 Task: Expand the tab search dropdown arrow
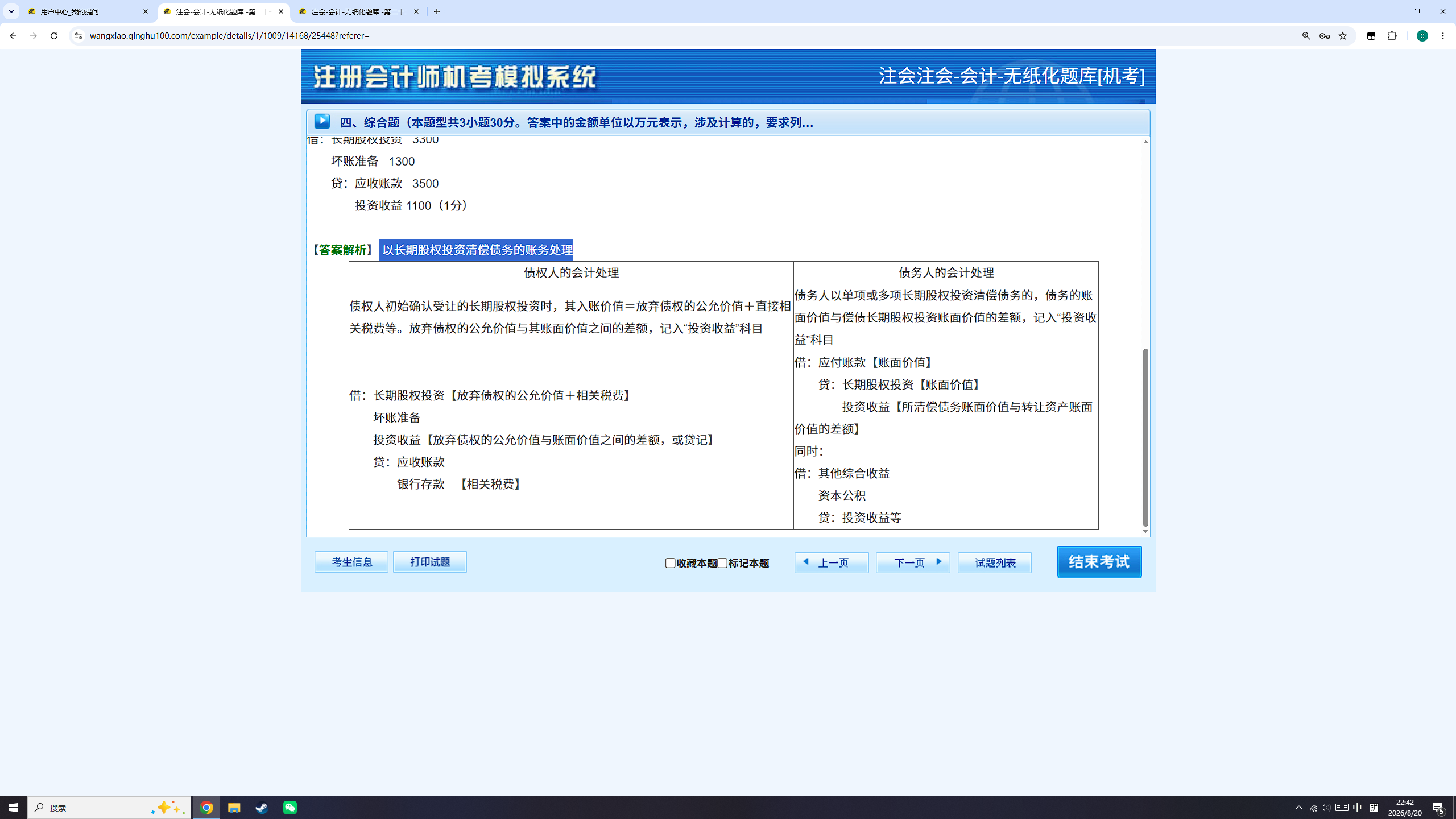pos(11,11)
